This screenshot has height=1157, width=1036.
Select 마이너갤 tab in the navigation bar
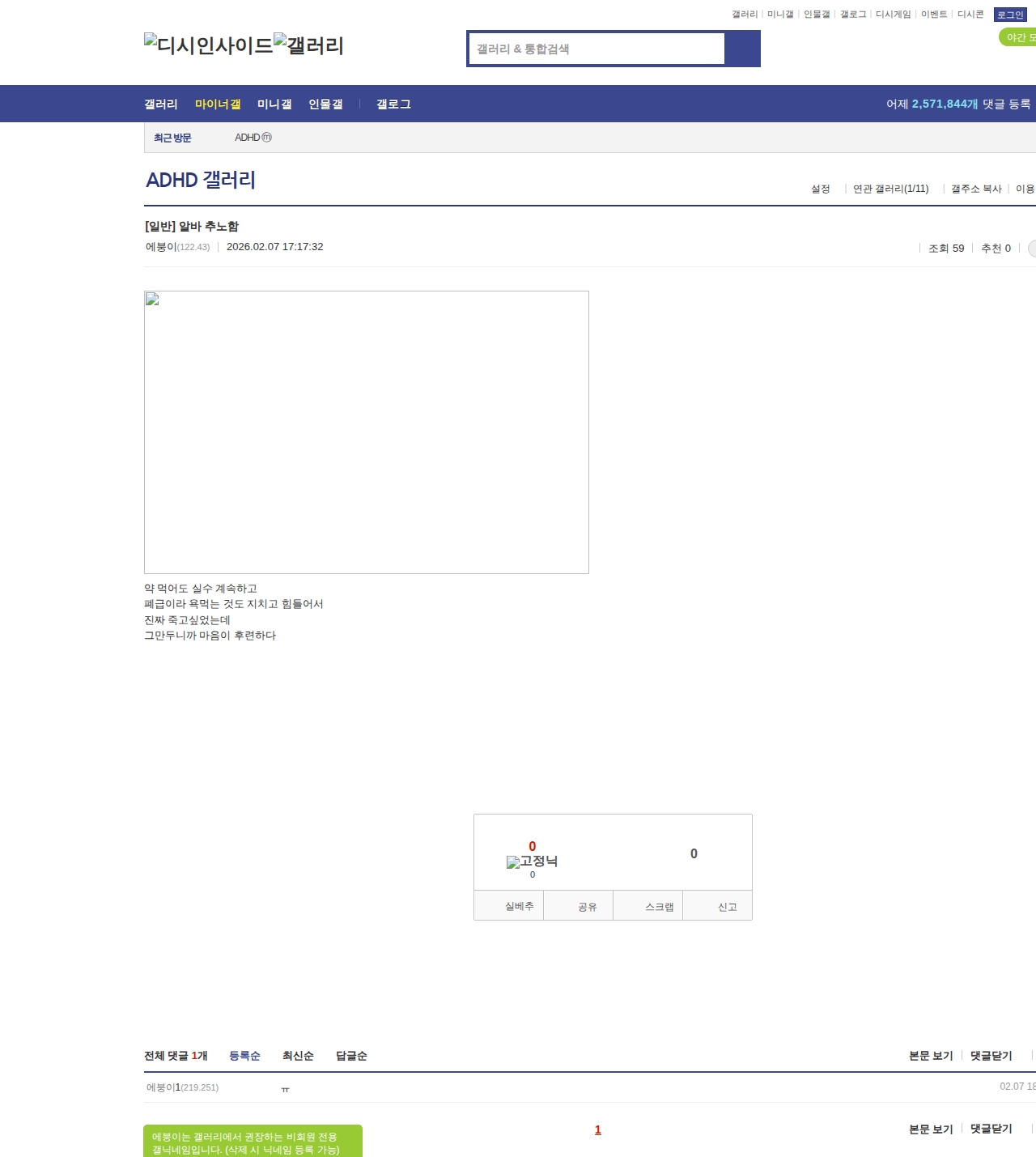(218, 104)
